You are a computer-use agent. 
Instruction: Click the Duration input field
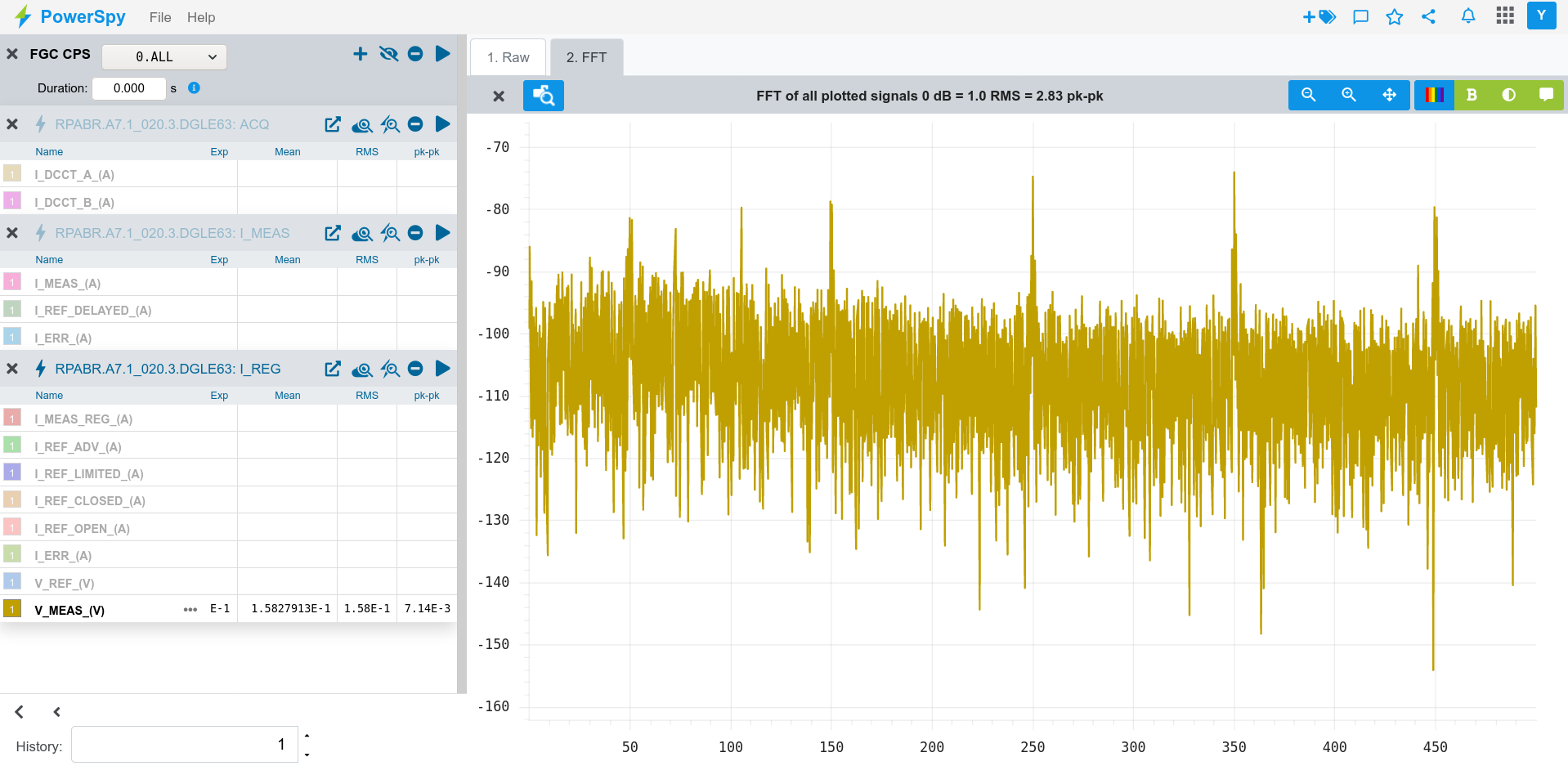pyautogui.click(x=129, y=88)
